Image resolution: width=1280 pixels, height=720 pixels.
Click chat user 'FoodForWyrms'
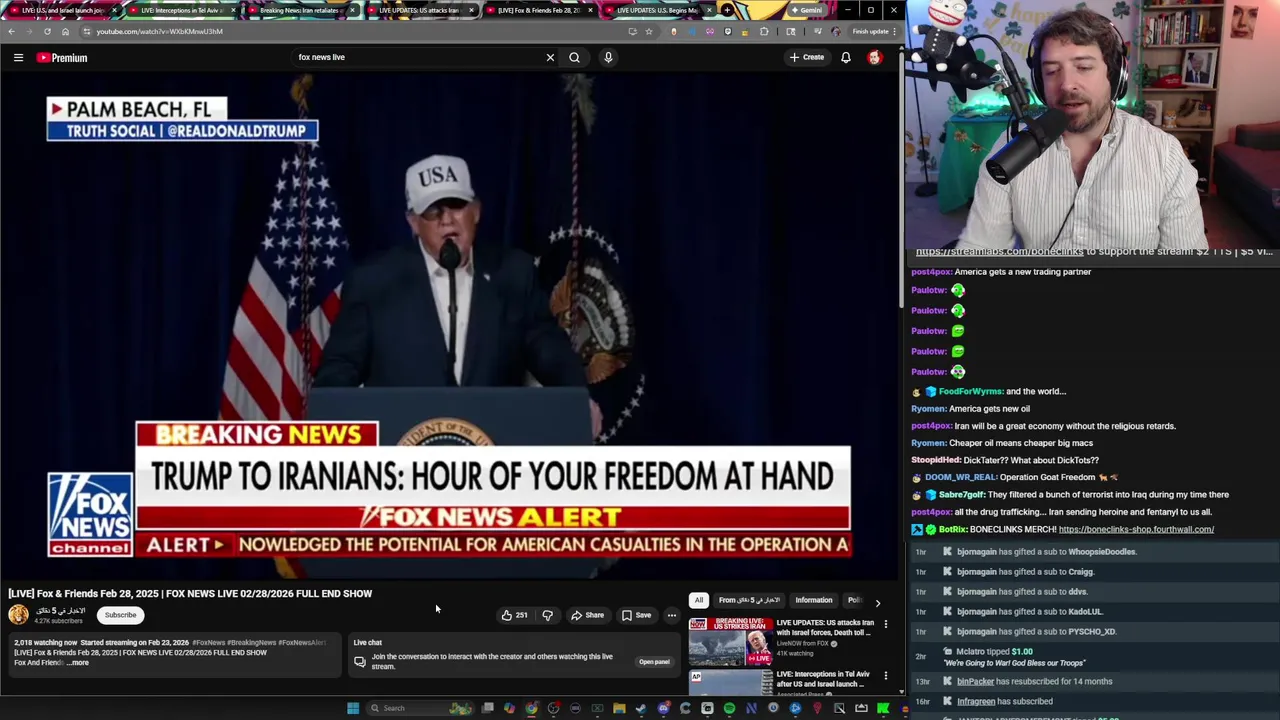coord(970,392)
